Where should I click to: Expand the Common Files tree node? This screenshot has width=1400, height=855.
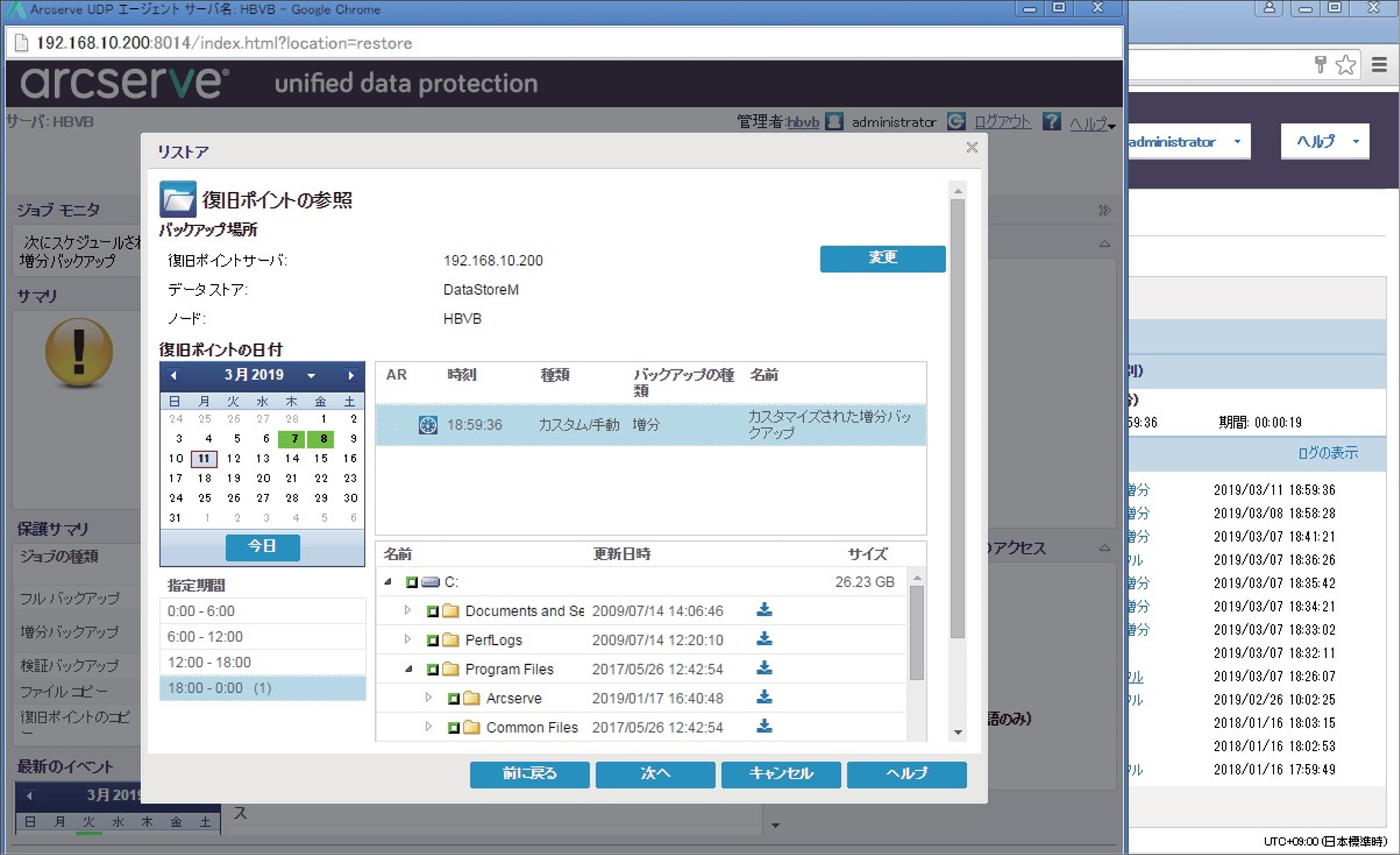429,727
